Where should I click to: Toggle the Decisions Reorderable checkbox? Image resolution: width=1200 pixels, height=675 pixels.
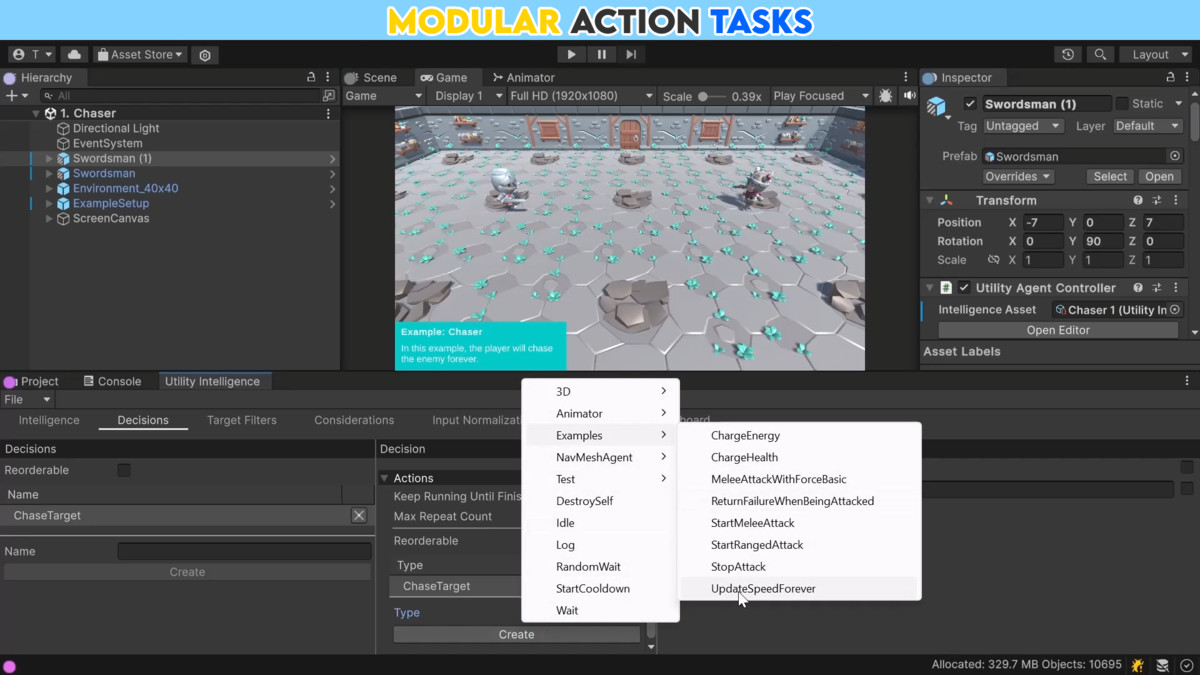coord(124,470)
